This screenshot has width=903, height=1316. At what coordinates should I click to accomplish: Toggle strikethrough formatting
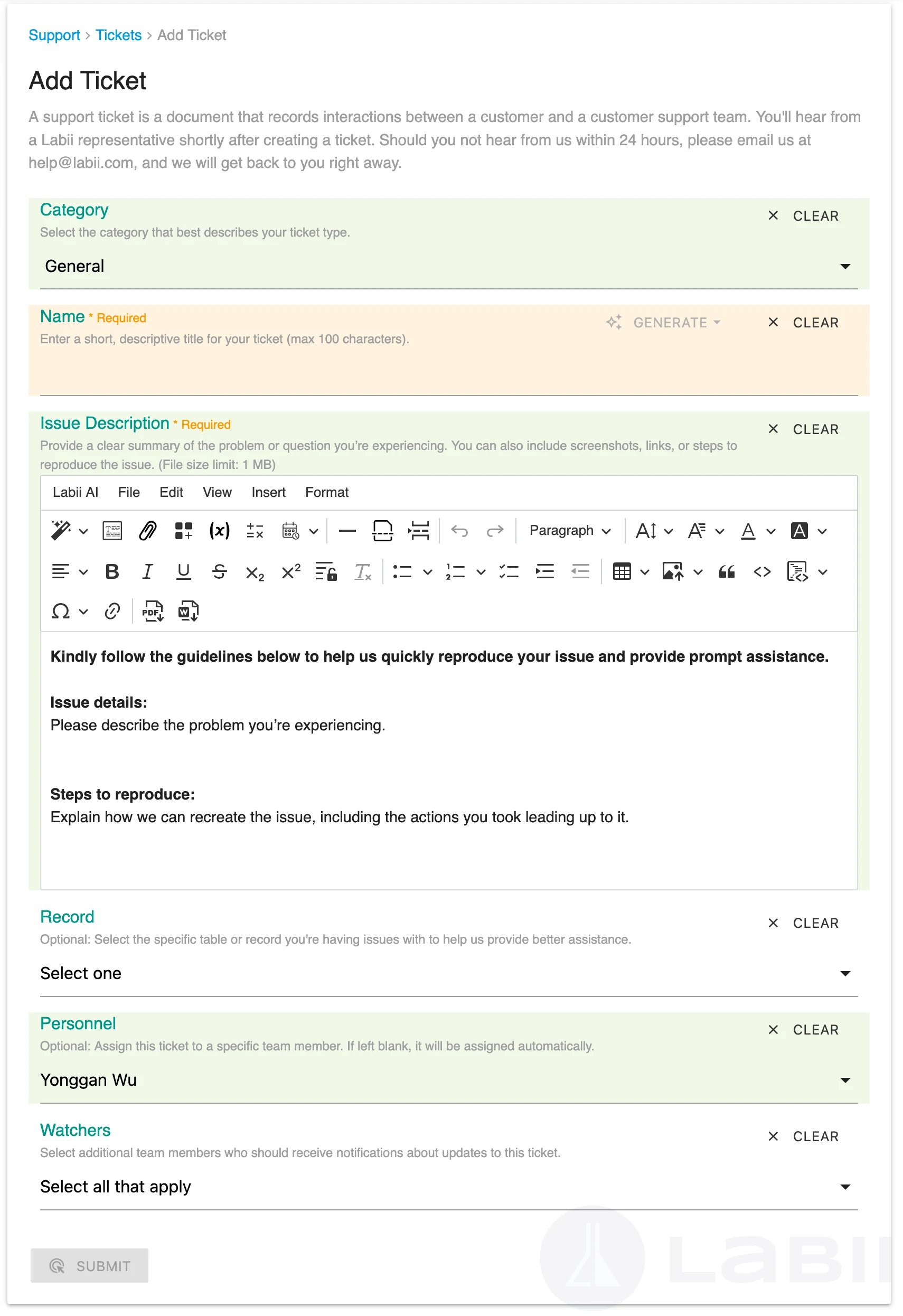click(x=219, y=572)
